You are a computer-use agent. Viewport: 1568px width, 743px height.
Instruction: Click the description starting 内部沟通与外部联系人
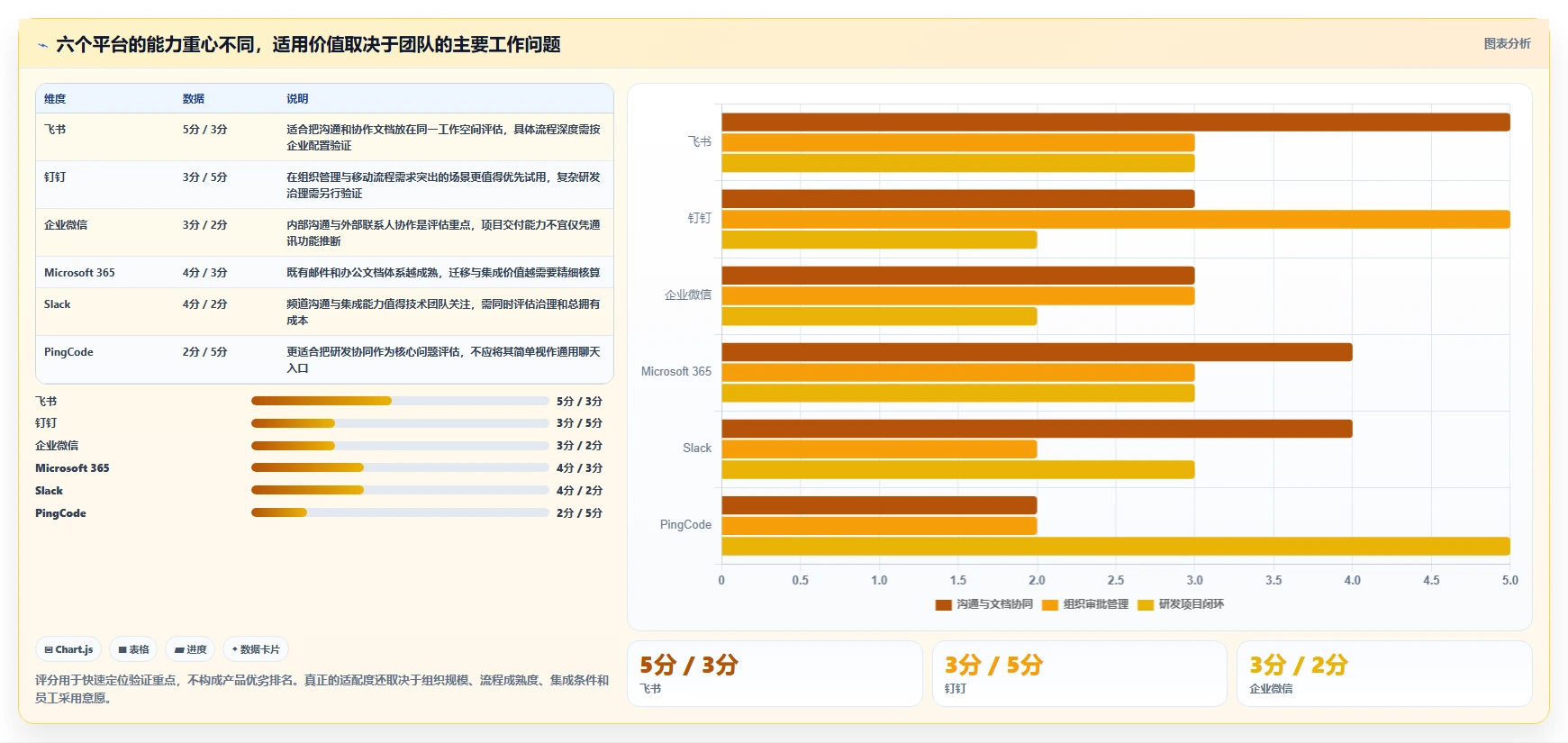pyautogui.click(x=443, y=233)
